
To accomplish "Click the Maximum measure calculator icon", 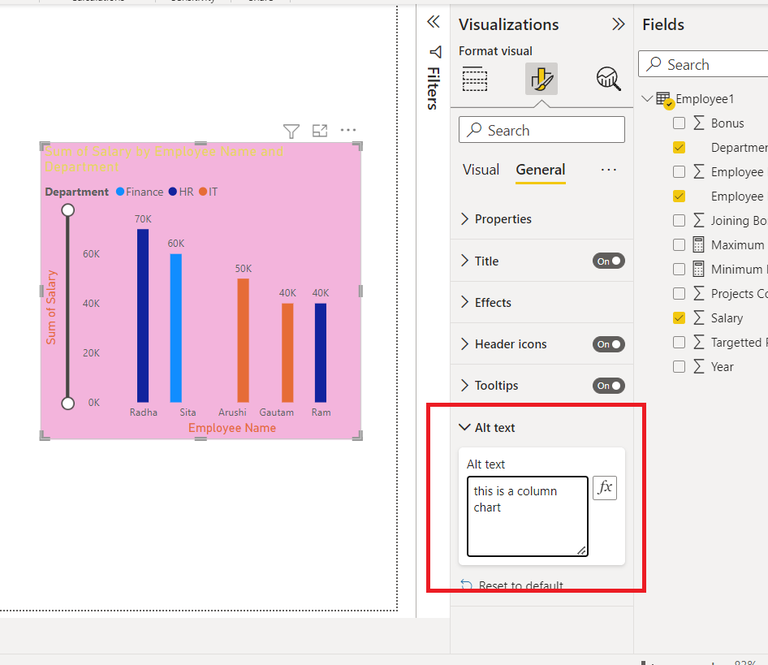I will [698, 244].
